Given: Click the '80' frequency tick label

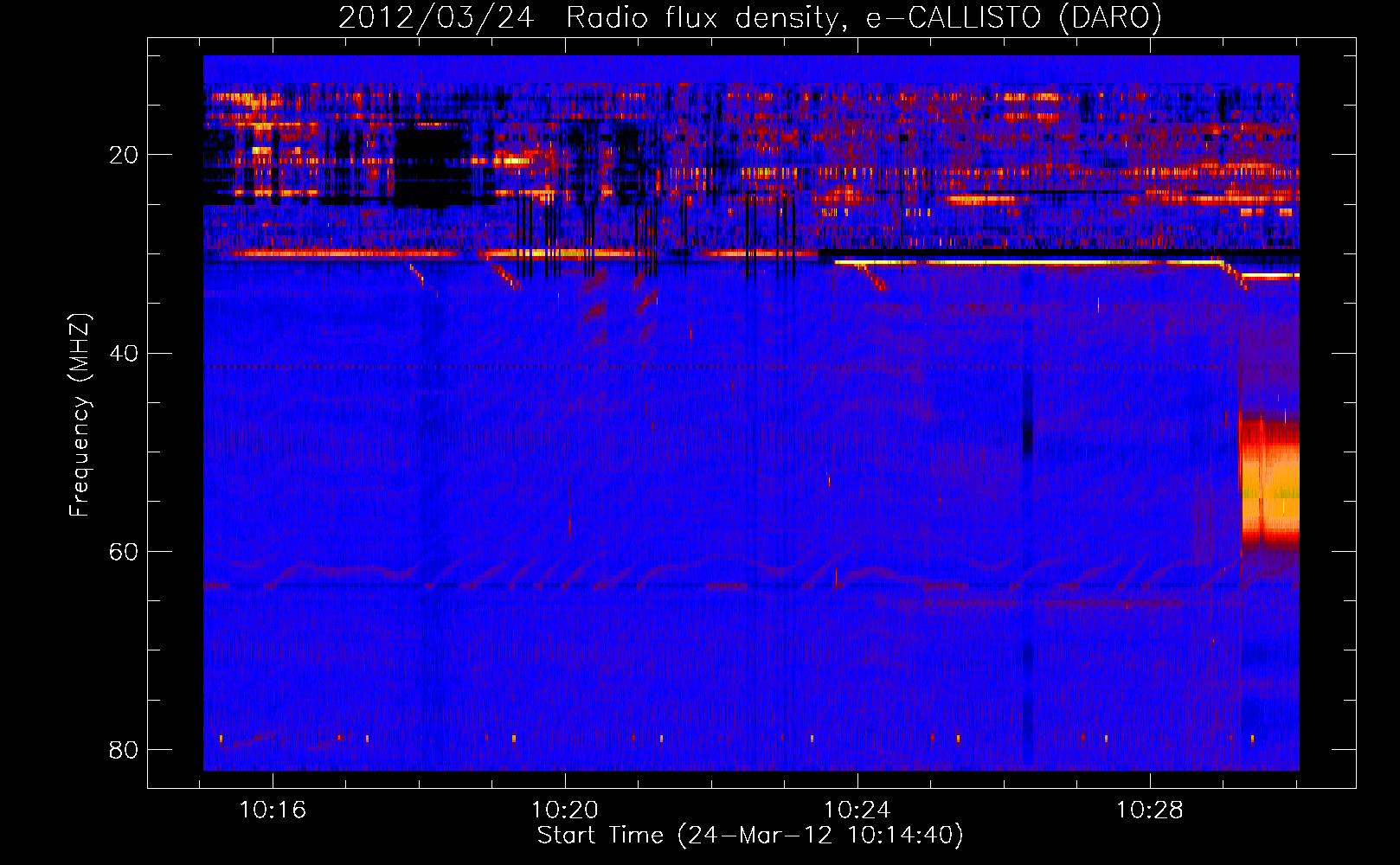Looking at the screenshot, I should tap(124, 749).
